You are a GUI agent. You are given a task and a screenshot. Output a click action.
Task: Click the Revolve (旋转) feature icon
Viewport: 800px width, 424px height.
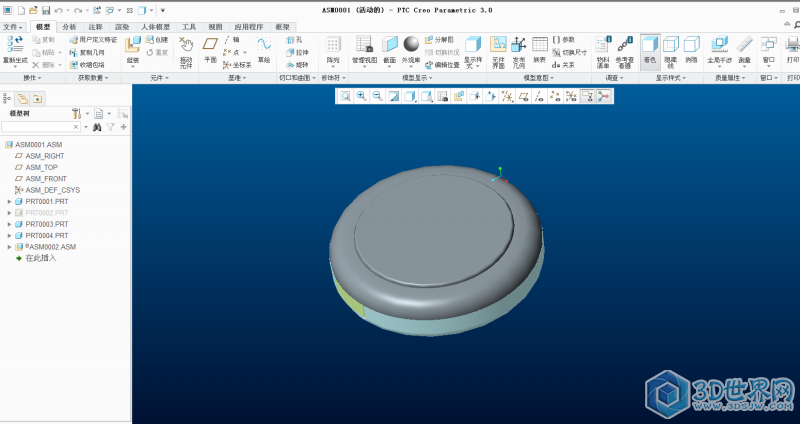click(x=297, y=65)
